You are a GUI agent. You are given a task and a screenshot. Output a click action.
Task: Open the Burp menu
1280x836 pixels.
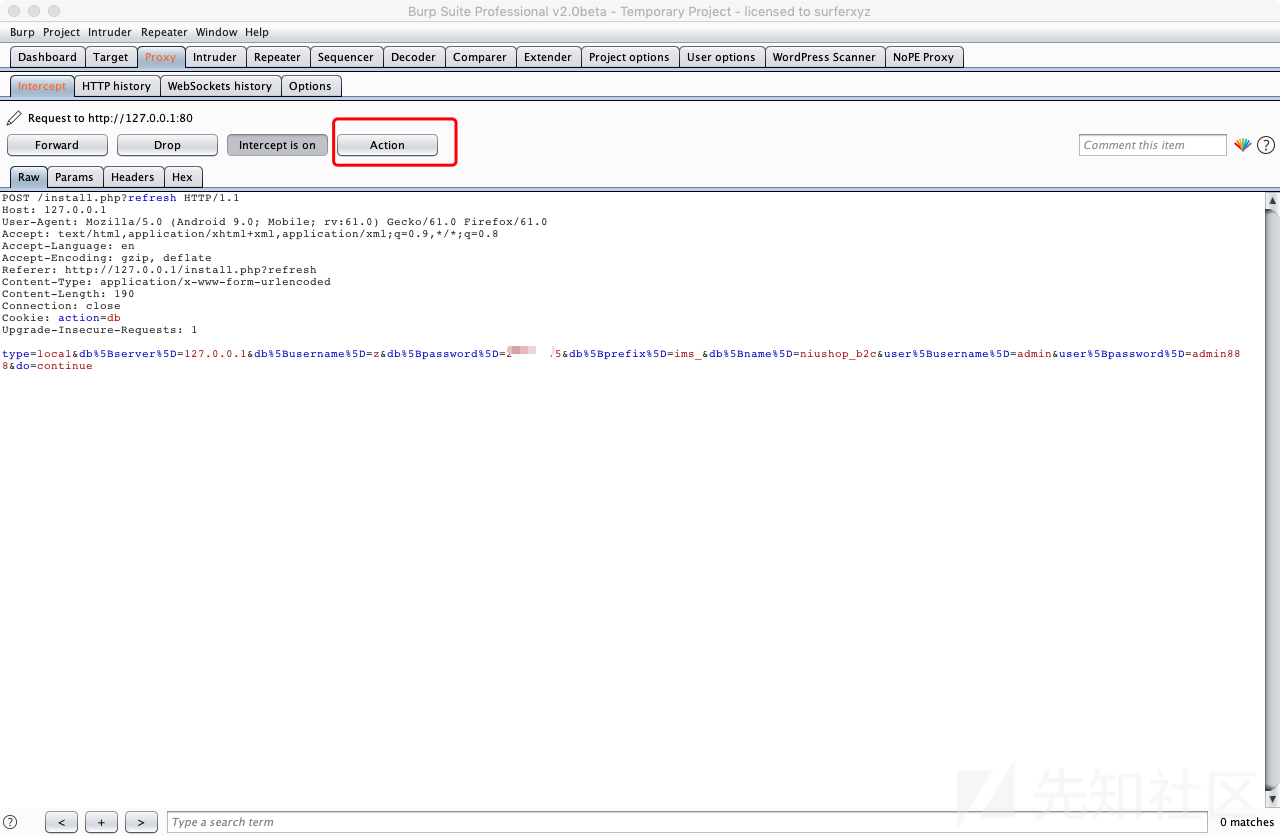click(x=22, y=32)
